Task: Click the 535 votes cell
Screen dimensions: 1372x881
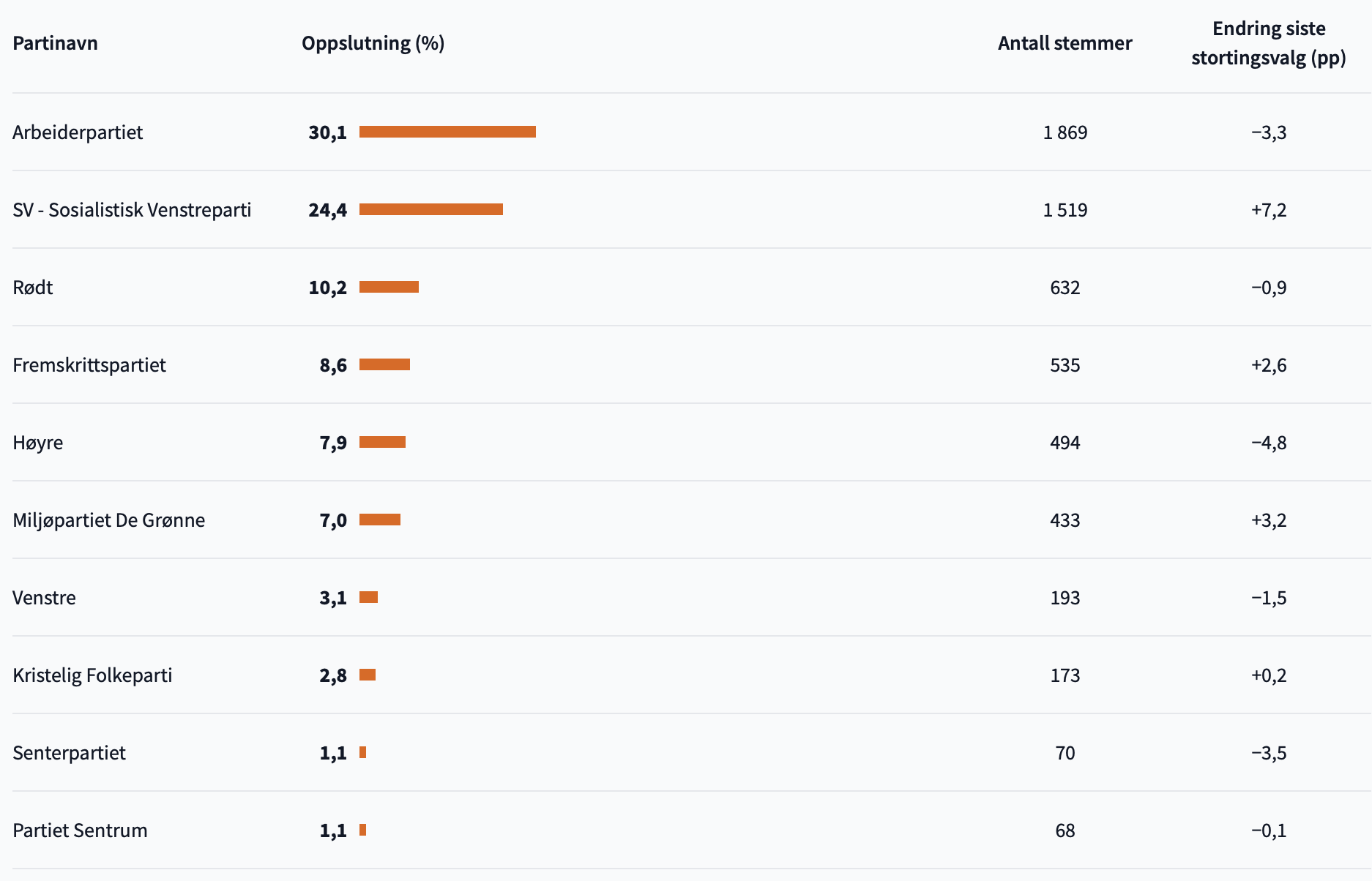Action: (1065, 365)
